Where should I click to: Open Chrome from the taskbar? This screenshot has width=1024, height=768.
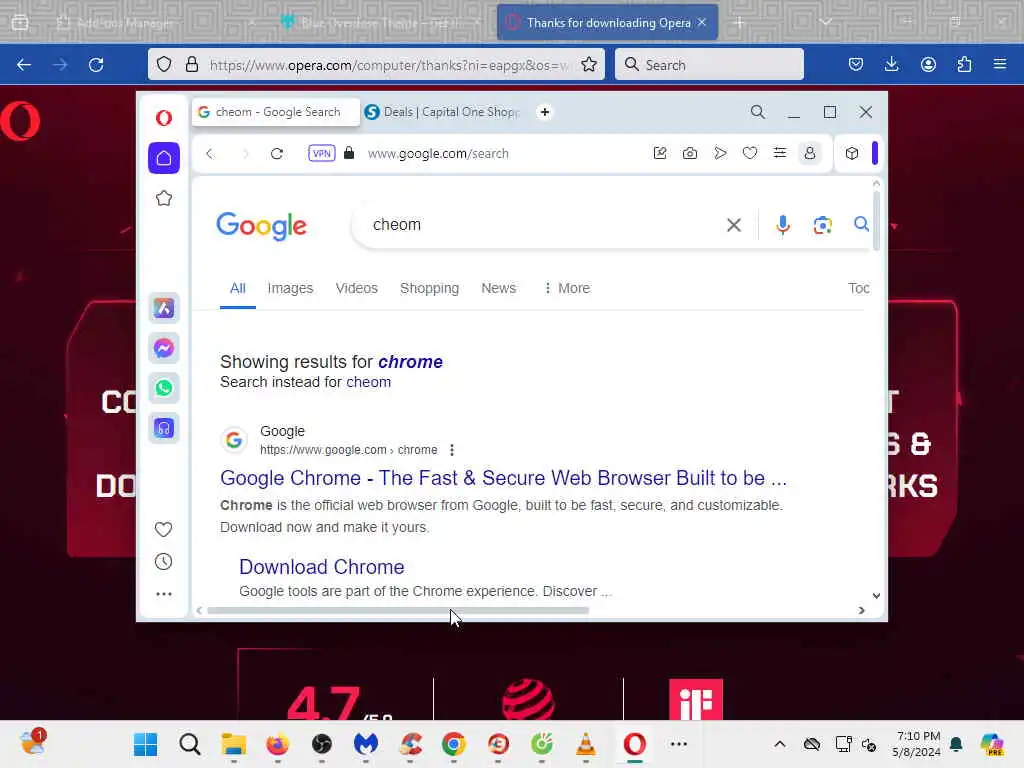pos(453,744)
